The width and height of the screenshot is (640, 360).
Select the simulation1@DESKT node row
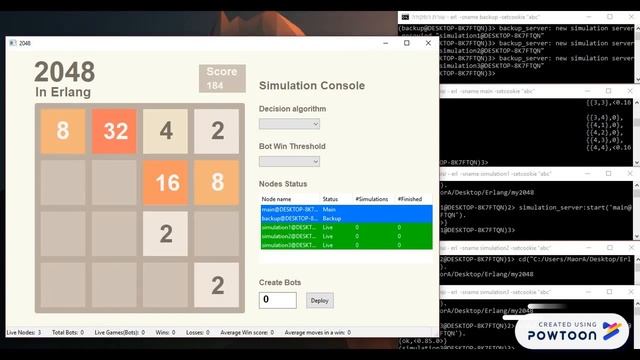point(347,227)
